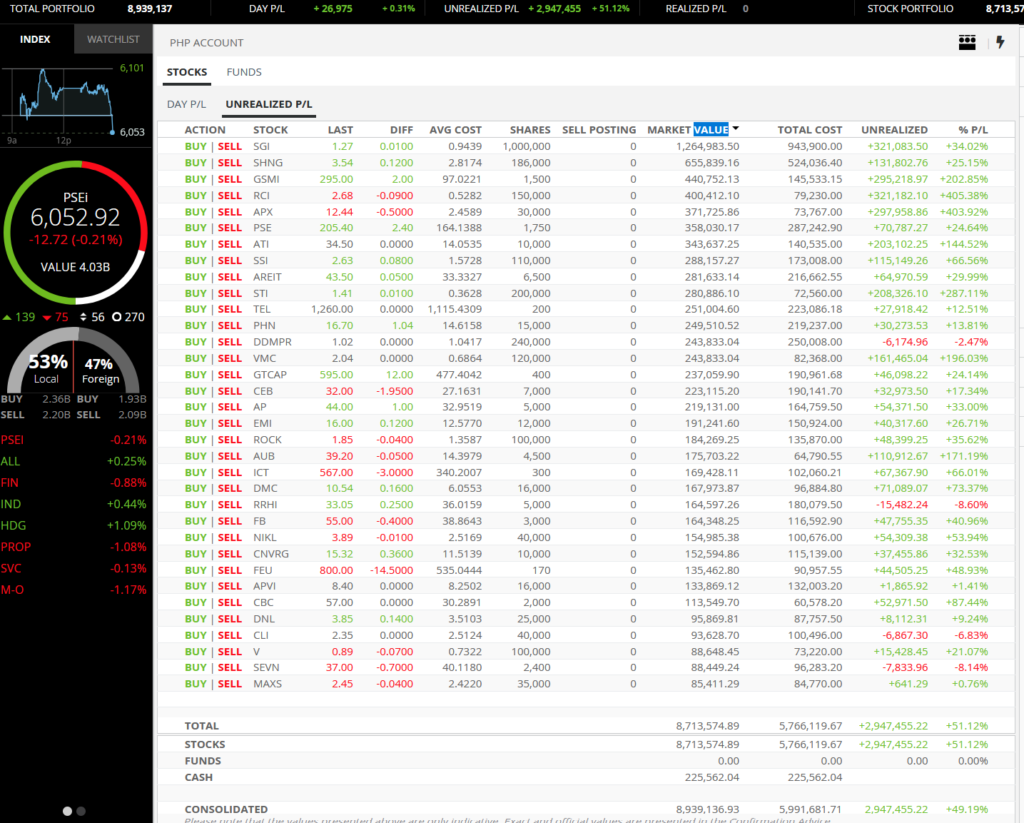
Task: Sort table by Unrealized column header
Action: point(894,130)
